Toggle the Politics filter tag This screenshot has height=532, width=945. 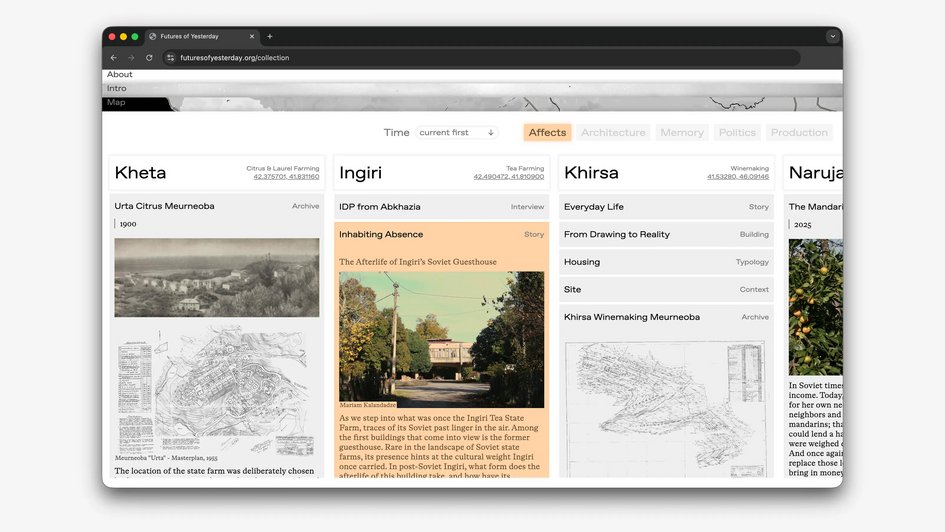tap(736, 133)
